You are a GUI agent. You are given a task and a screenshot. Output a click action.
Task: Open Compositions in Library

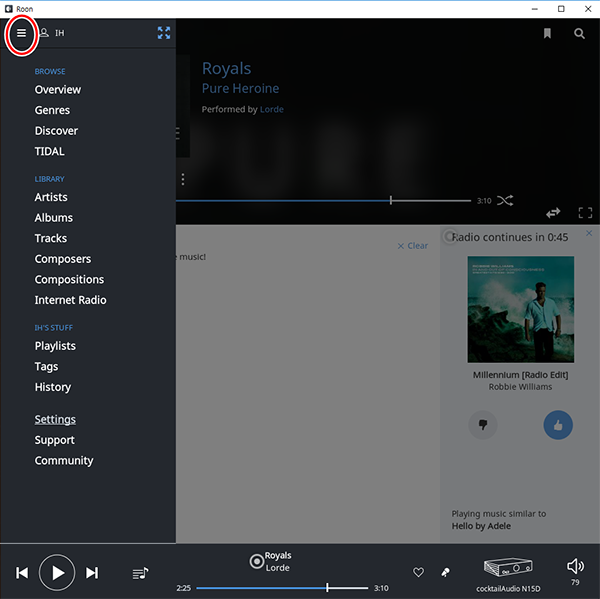coord(69,280)
